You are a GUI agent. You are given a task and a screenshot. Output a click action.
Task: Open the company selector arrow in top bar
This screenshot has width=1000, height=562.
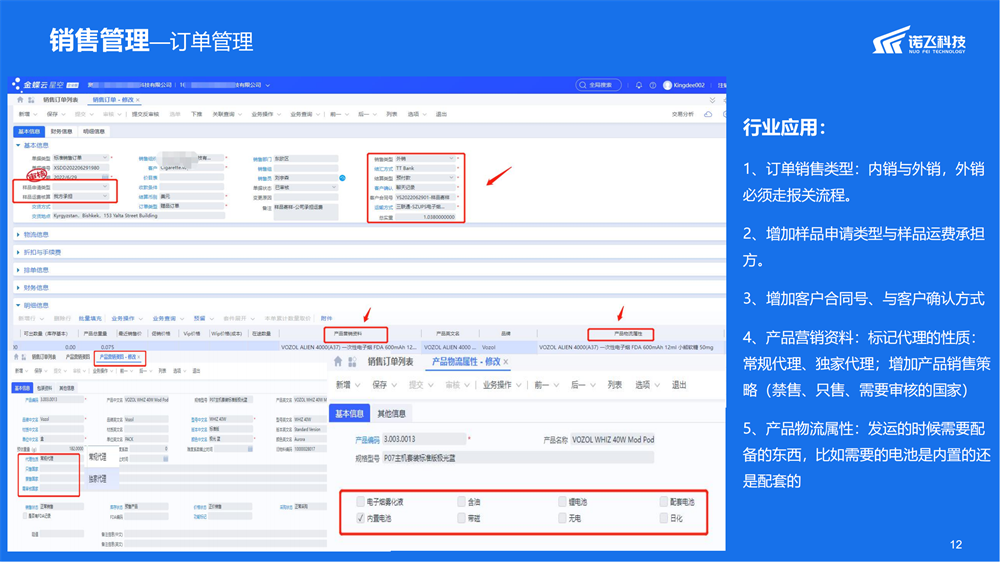point(268,85)
